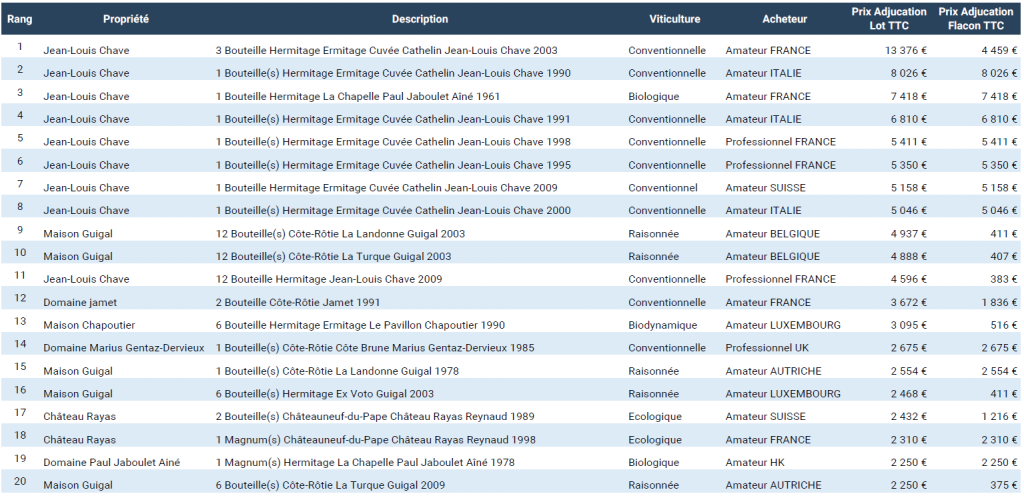Click the Domaine Marius Gentaz-Dervieux property cell
Image resolution: width=1024 pixels, height=496 pixels.
[124, 348]
